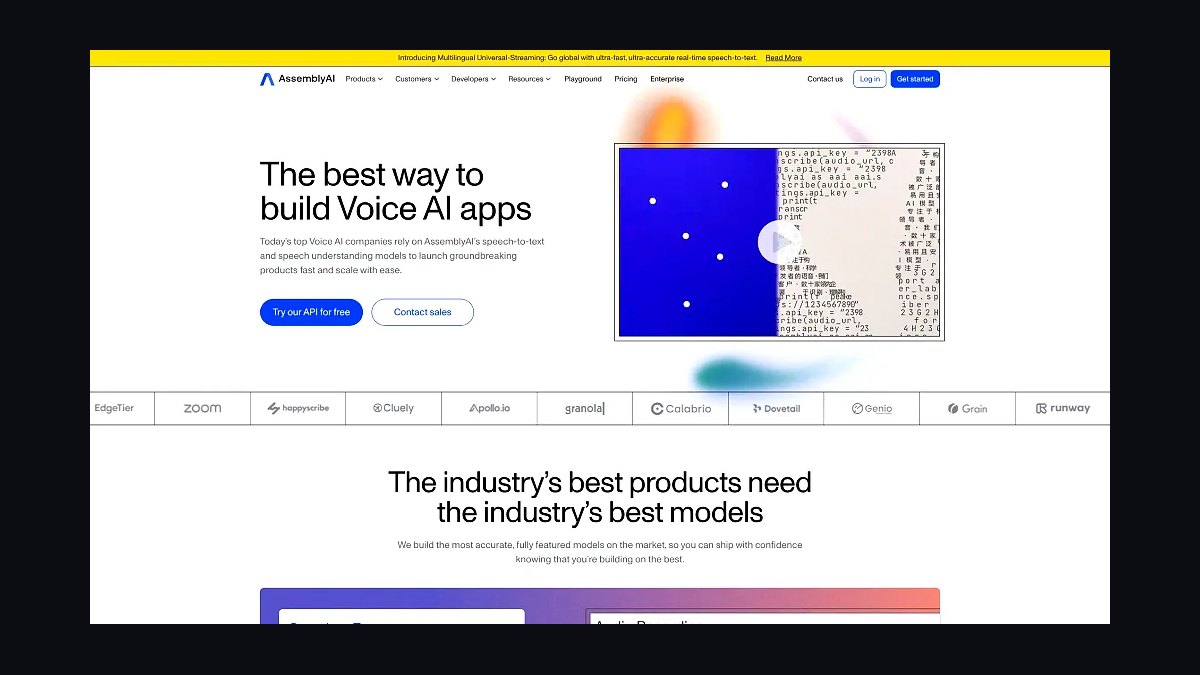Click the Contact sales button
Viewport: 1200px width, 675px height.
click(422, 312)
